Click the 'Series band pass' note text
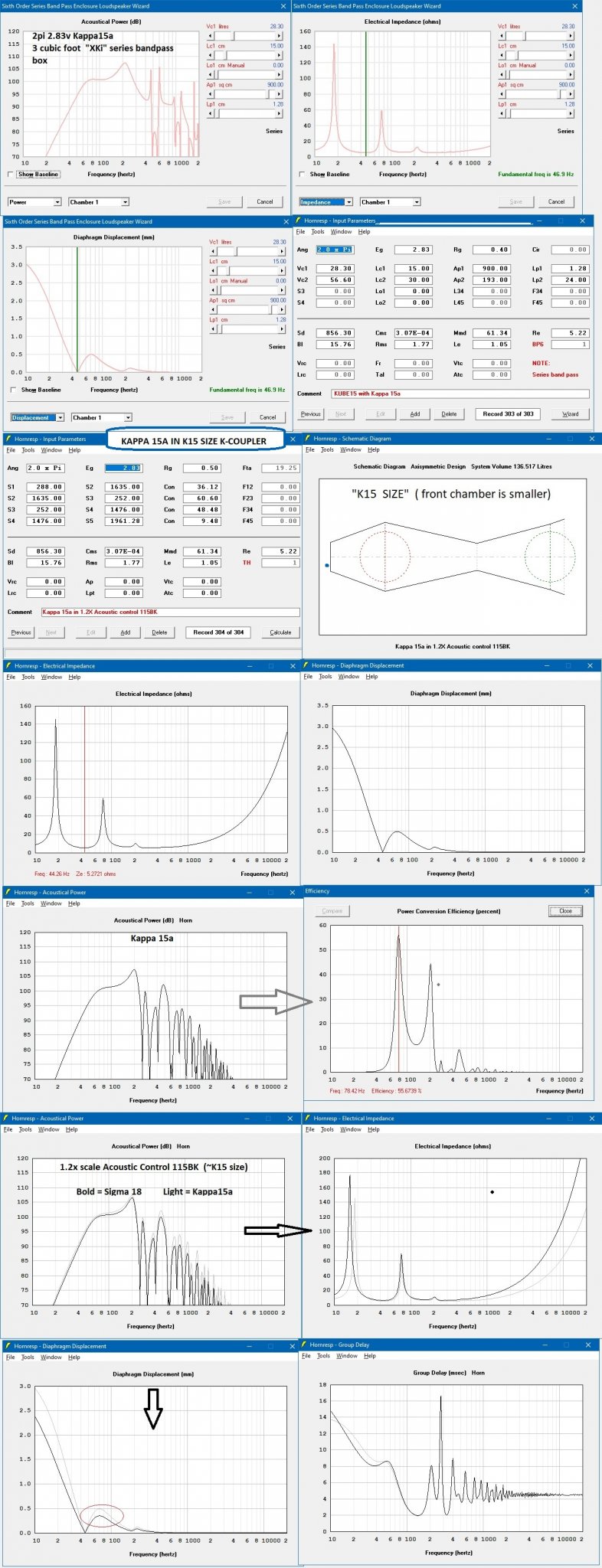The width and height of the screenshot is (602, 1568). click(555, 374)
